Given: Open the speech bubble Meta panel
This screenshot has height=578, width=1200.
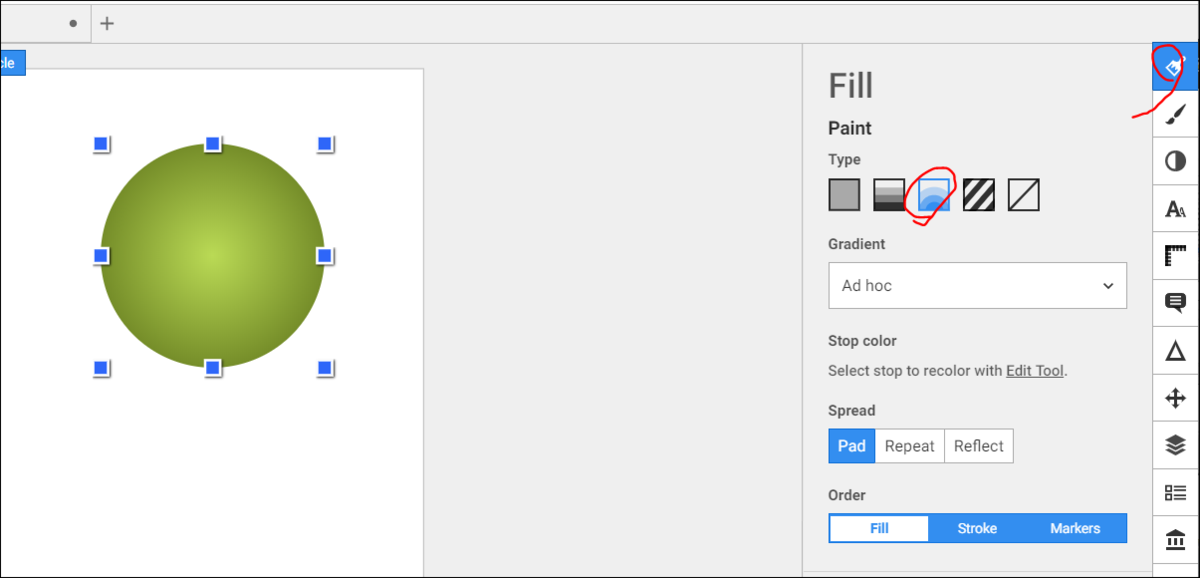Looking at the screenshot, I should point(1175,302).
